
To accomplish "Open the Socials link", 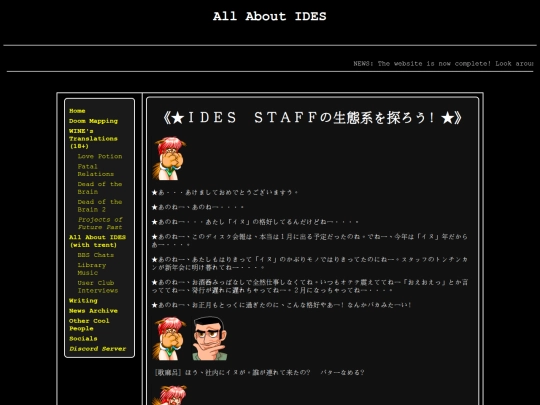I will point(83,339).
